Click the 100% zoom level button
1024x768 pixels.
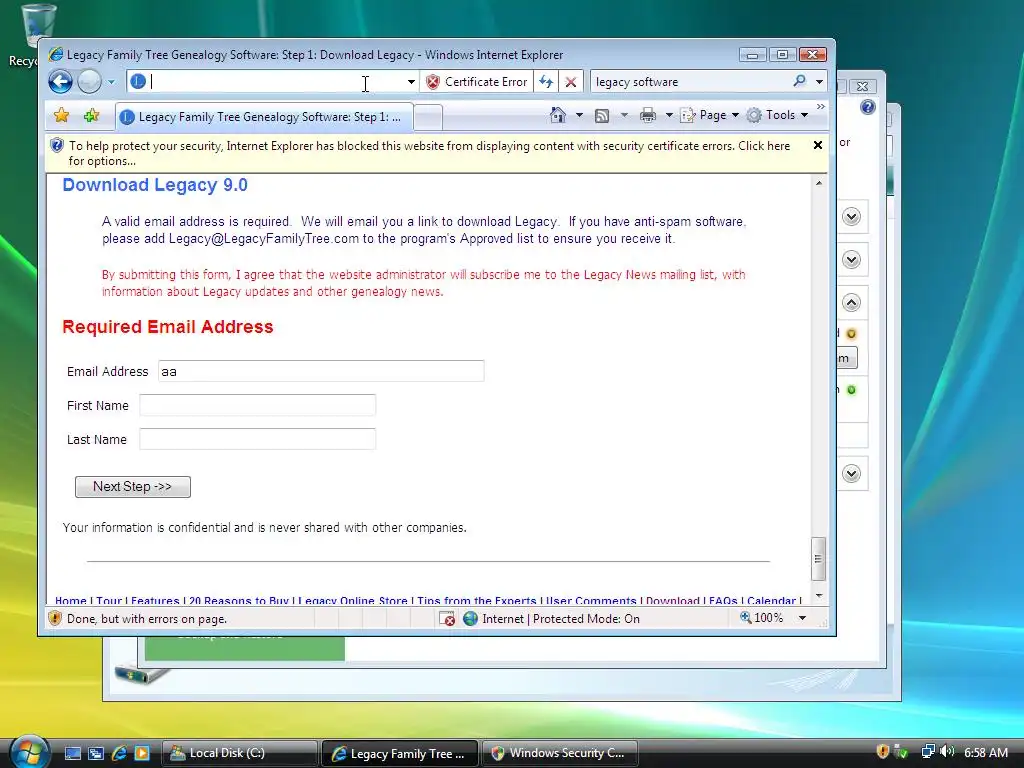761,618
